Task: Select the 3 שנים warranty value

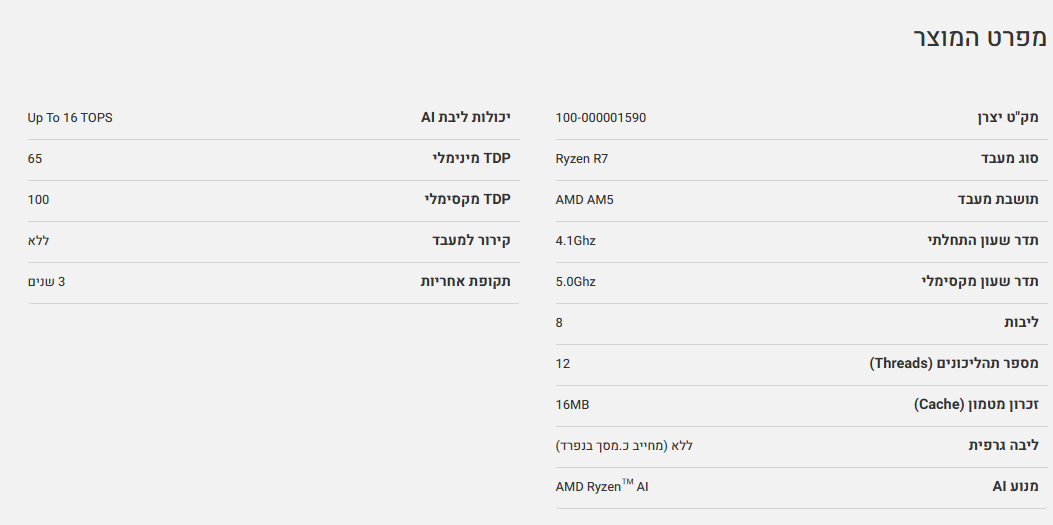Action: point(46,282)
